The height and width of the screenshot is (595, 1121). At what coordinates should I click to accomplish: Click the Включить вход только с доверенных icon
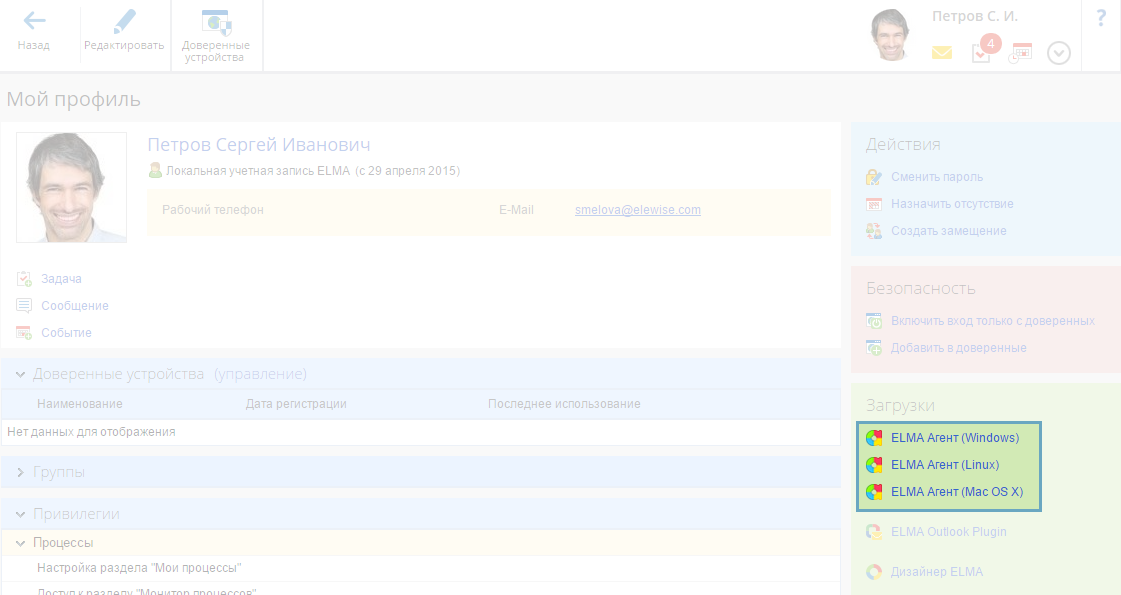click(x=874, y=321)
